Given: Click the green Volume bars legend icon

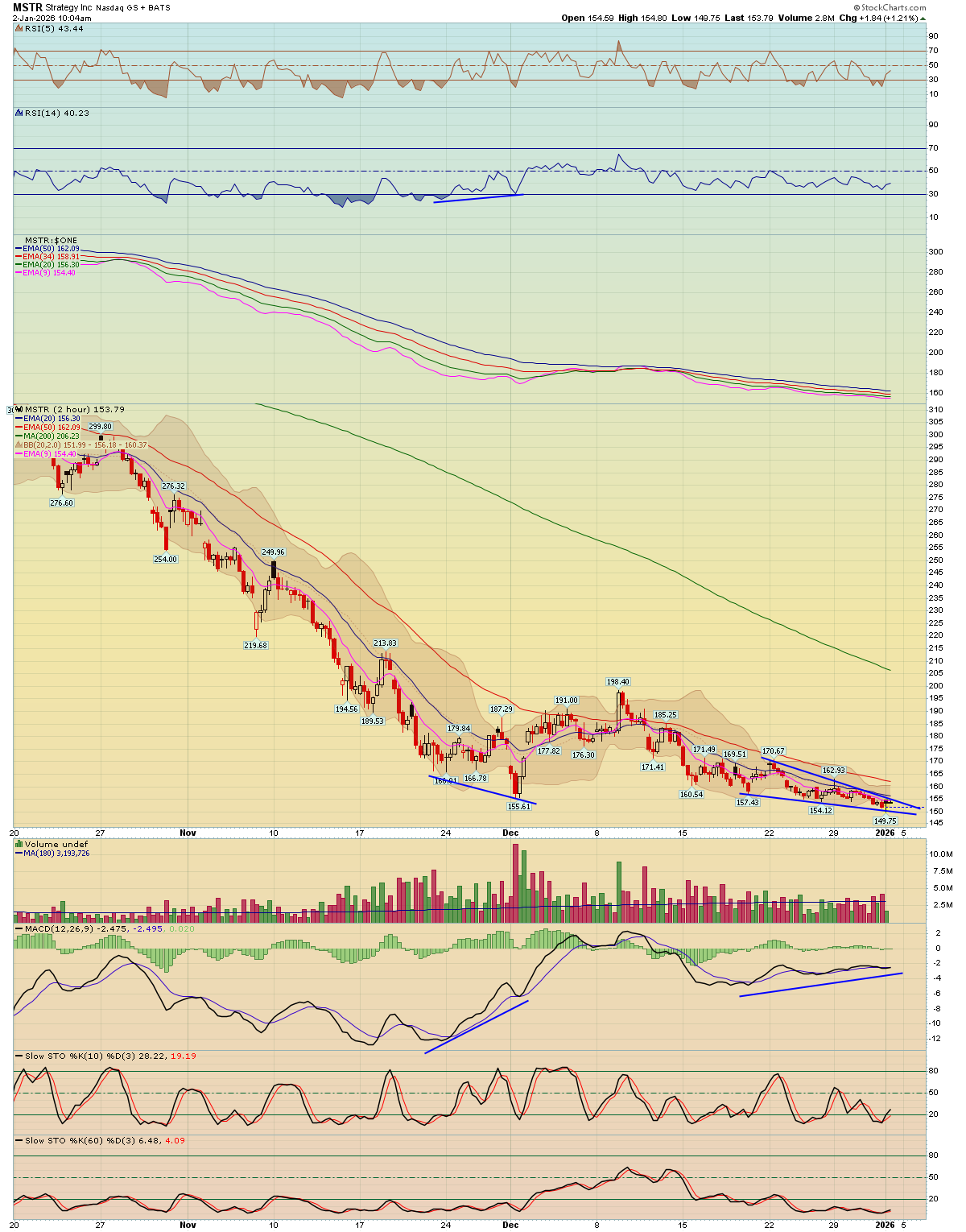Looking at the screenshot, I should pyautogui.click(x=19, y=845).
